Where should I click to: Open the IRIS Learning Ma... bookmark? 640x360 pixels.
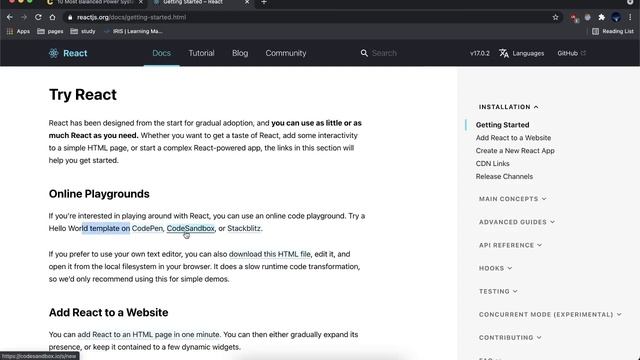133,31
